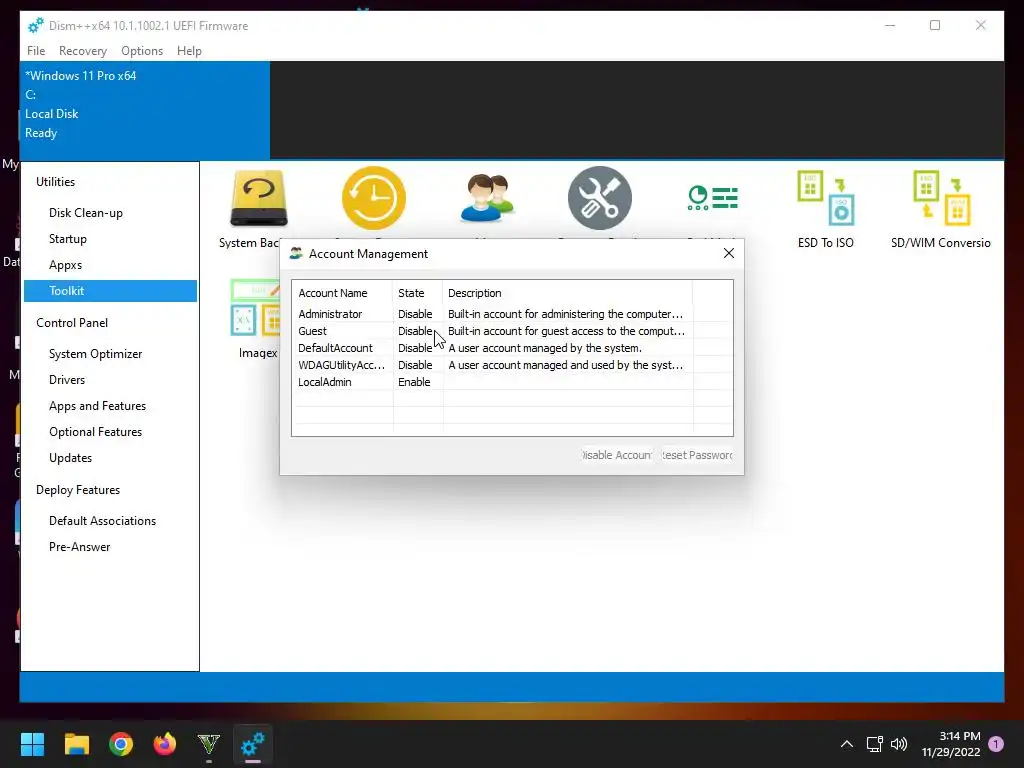Open the wrench and screwdriver repair icon
The height and width of the screenshot is (768, 1024).
[x=600, y=198]
